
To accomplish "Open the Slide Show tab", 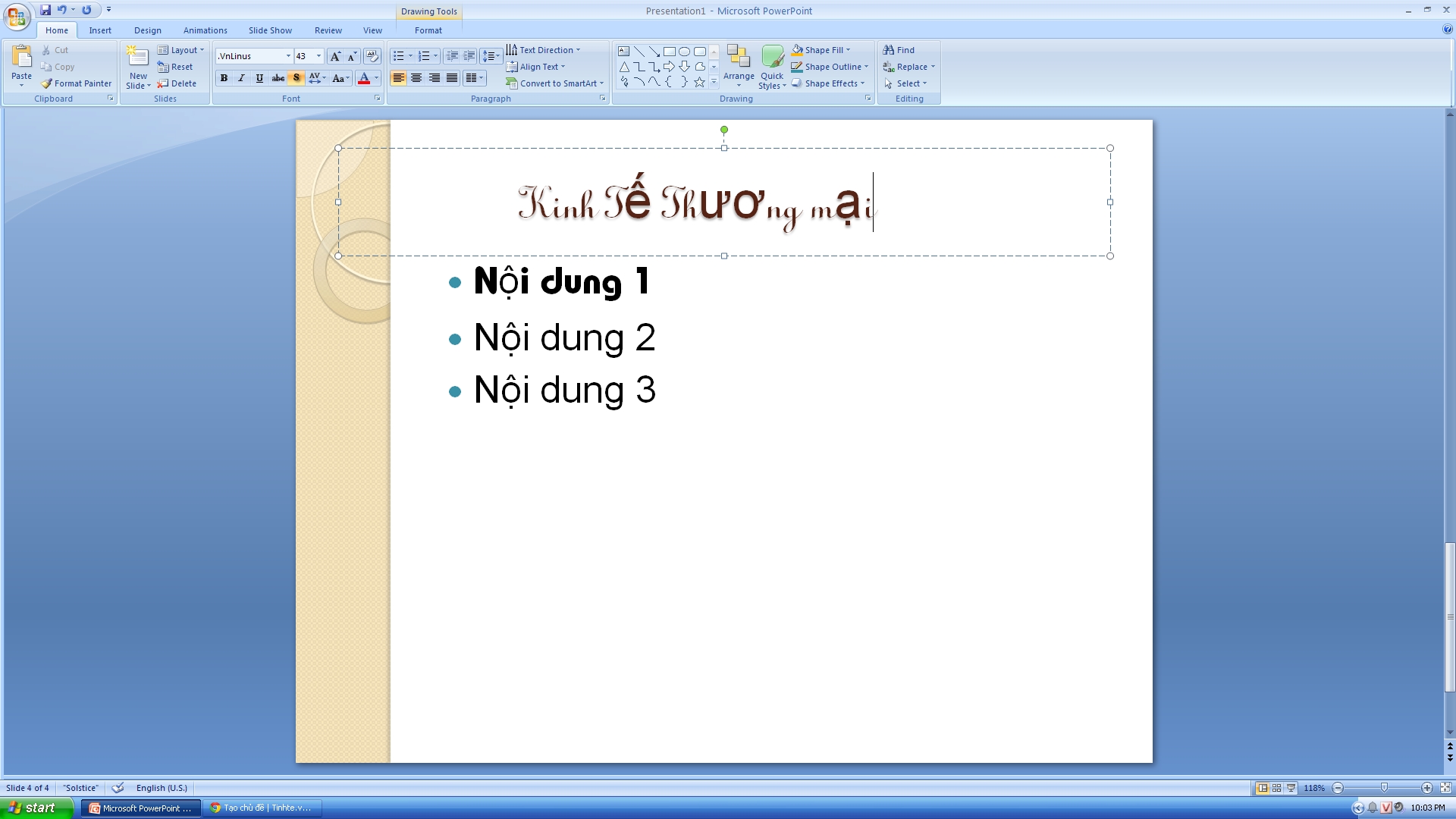I will click(269, 30).
